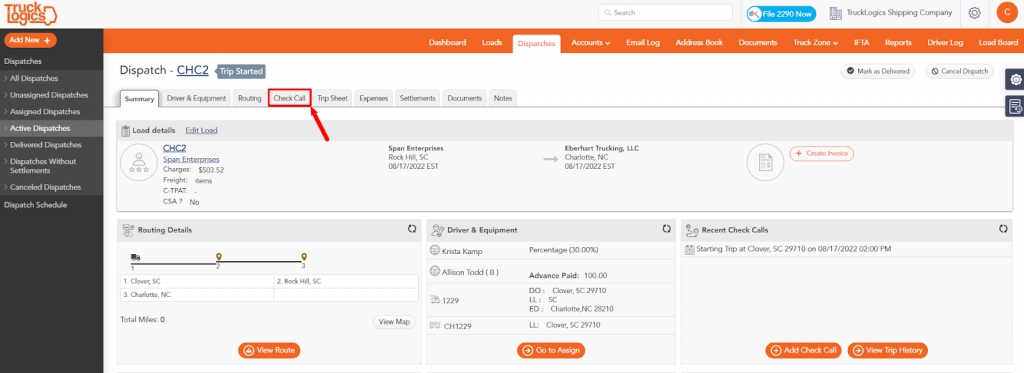Click the Driver & Equipment header icon

[x=438, y=230]
